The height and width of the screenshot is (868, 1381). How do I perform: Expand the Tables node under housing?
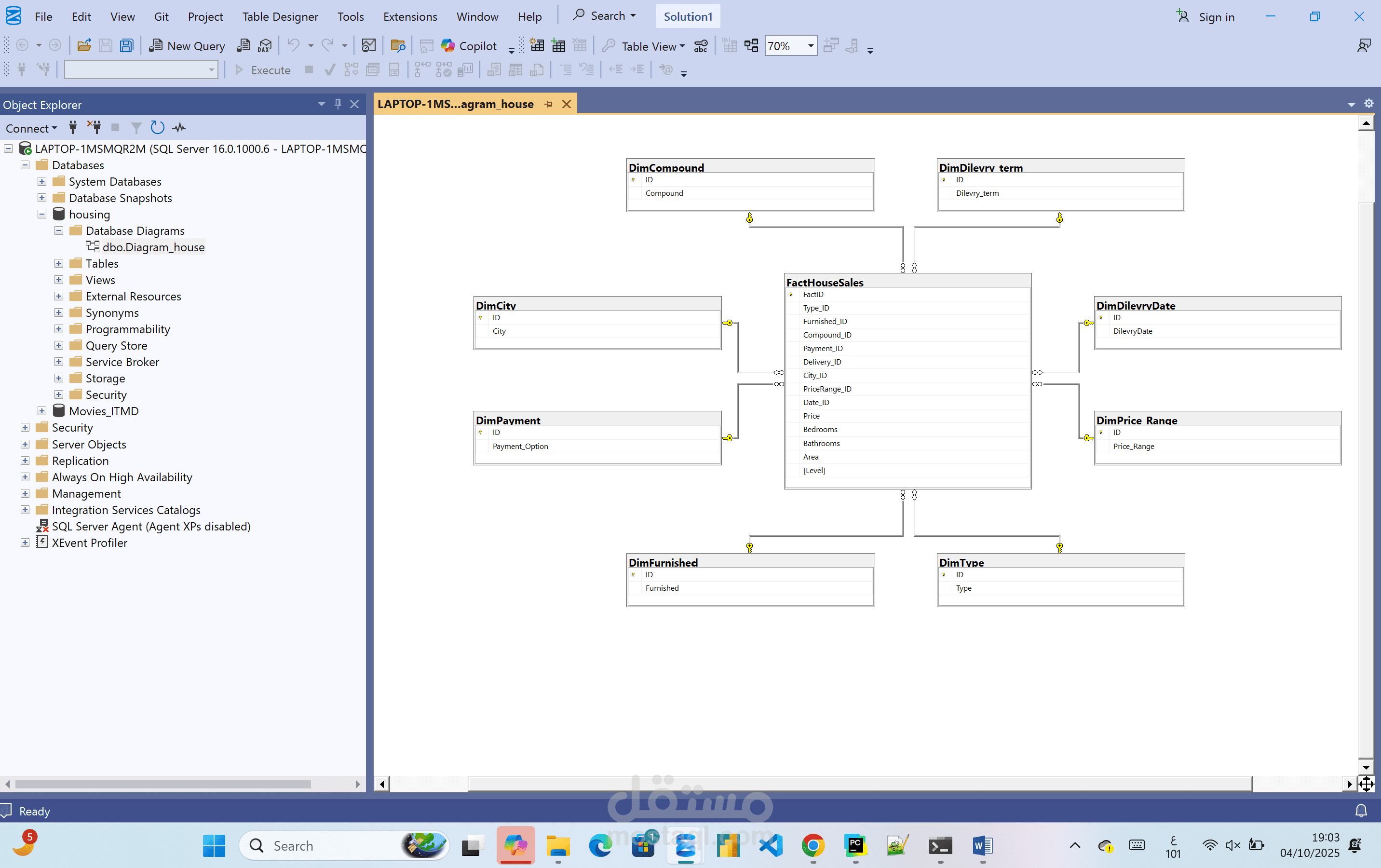(x=58, y=263)
